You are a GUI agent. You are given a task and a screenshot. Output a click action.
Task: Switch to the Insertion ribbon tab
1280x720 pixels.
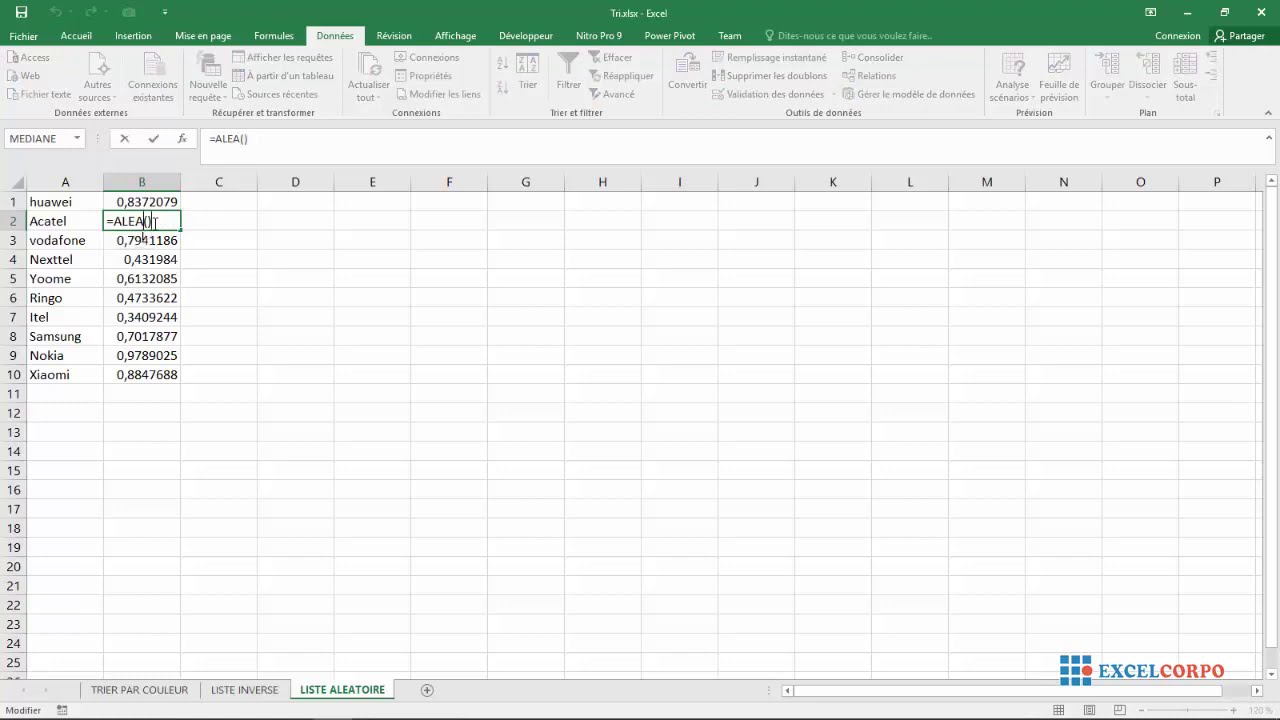133,35
